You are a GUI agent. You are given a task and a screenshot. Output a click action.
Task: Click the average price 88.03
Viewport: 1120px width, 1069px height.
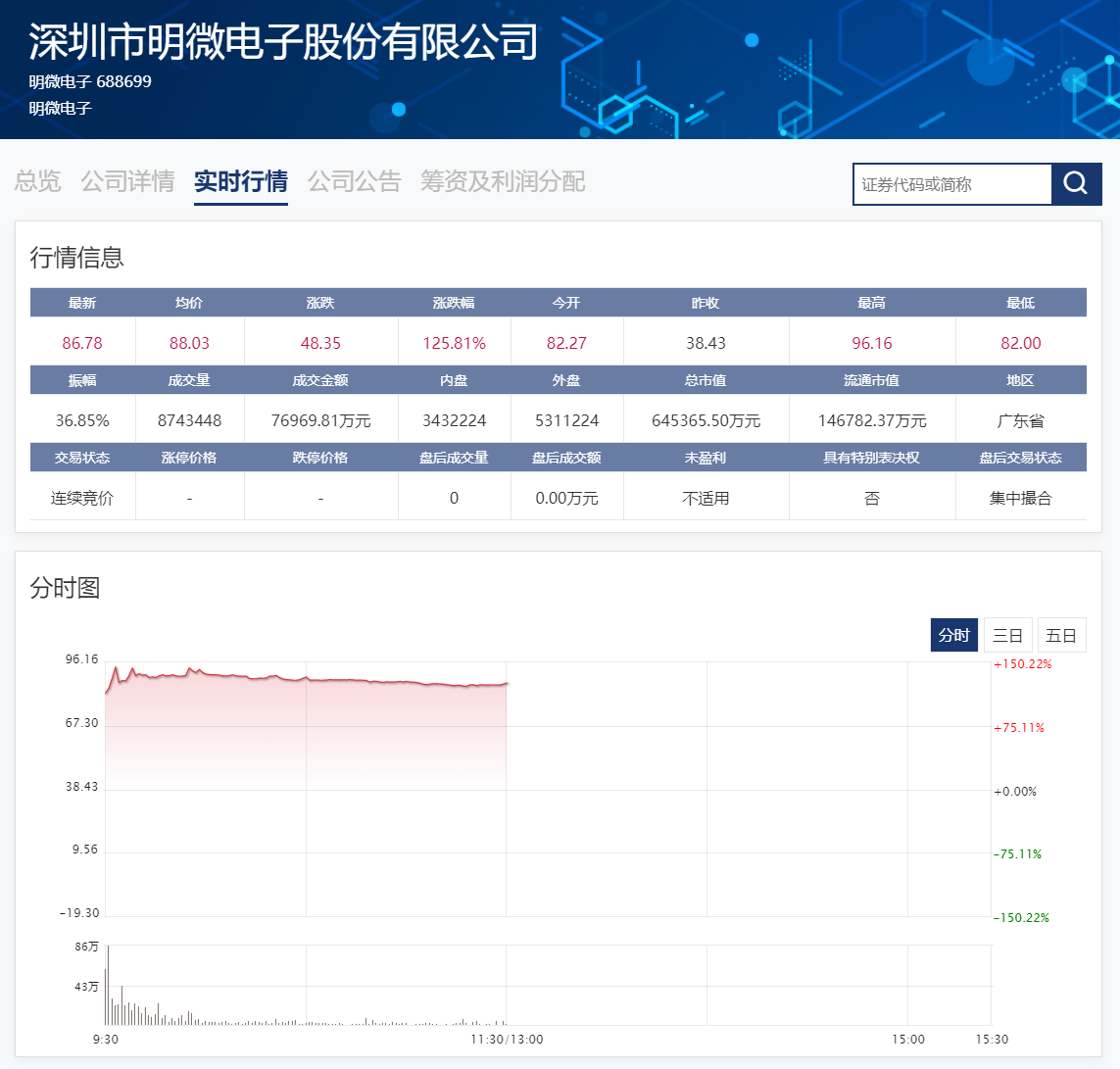[x=189, y=344]
